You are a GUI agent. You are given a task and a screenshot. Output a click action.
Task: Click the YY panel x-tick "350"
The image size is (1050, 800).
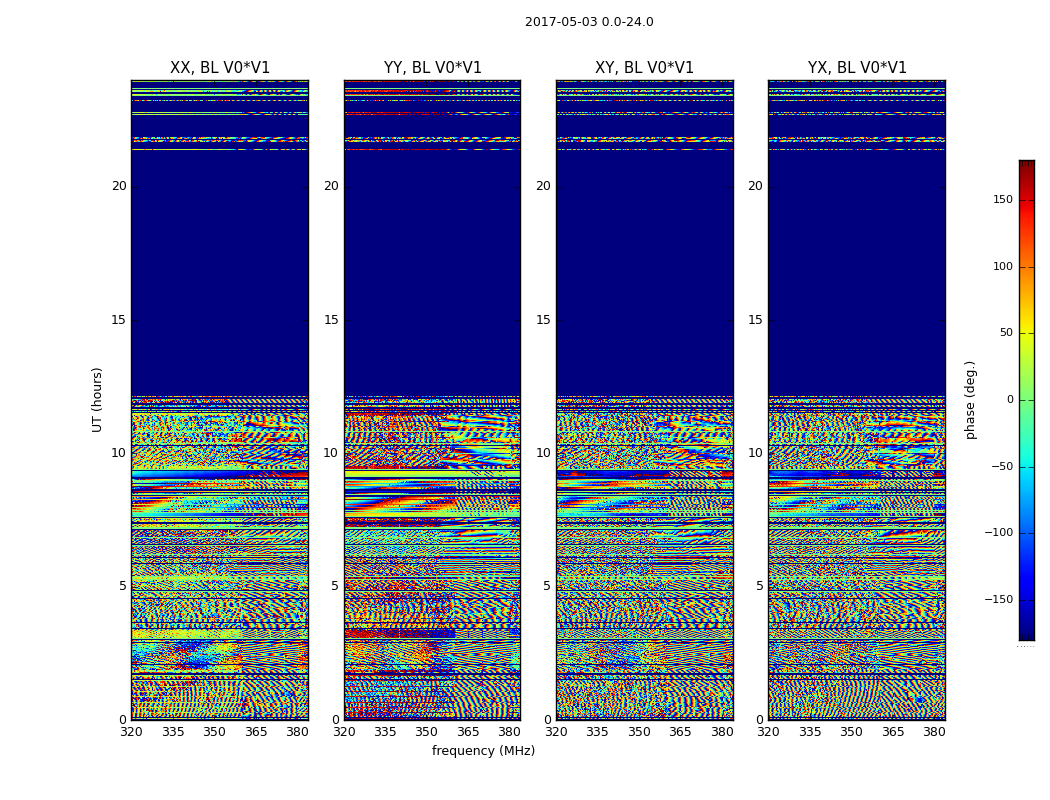pyautogui.click(x=427, y=732)
